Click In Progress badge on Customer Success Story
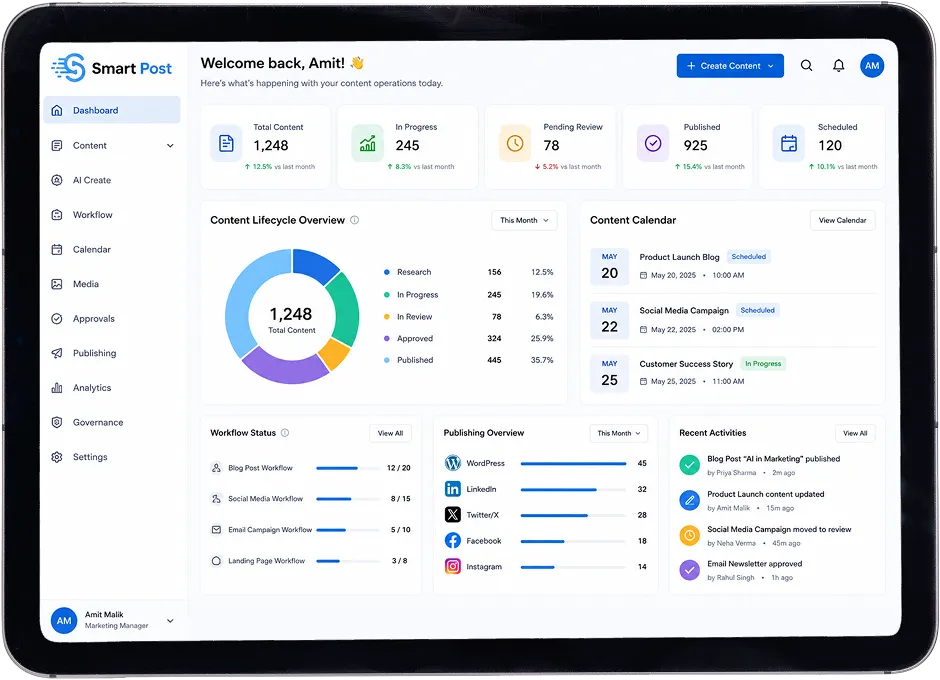This screenshot has width=940, height=680. (x=763, y=363)
